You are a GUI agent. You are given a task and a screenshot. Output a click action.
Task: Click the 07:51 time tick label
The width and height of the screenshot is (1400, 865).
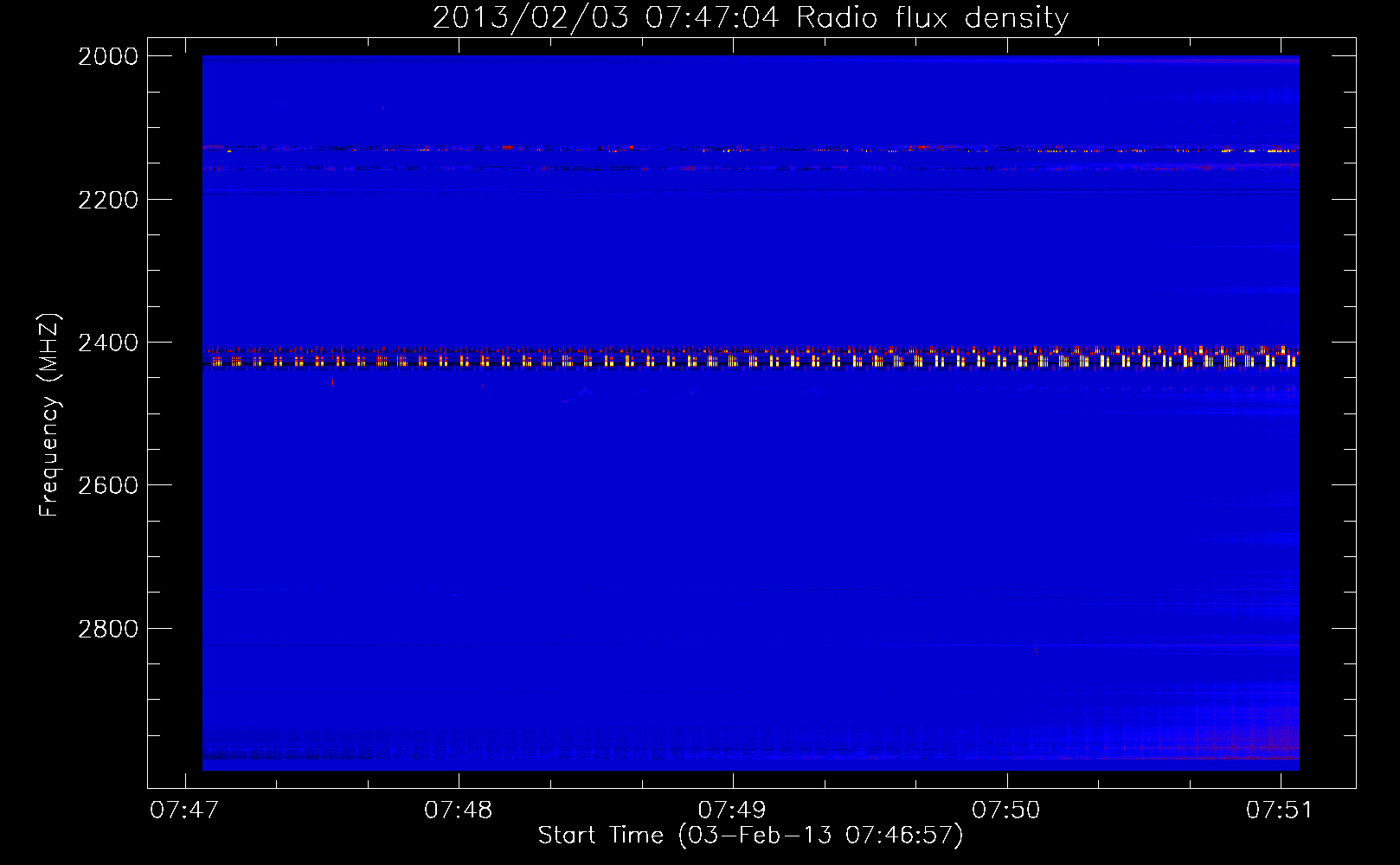(x=1280, y=811)
